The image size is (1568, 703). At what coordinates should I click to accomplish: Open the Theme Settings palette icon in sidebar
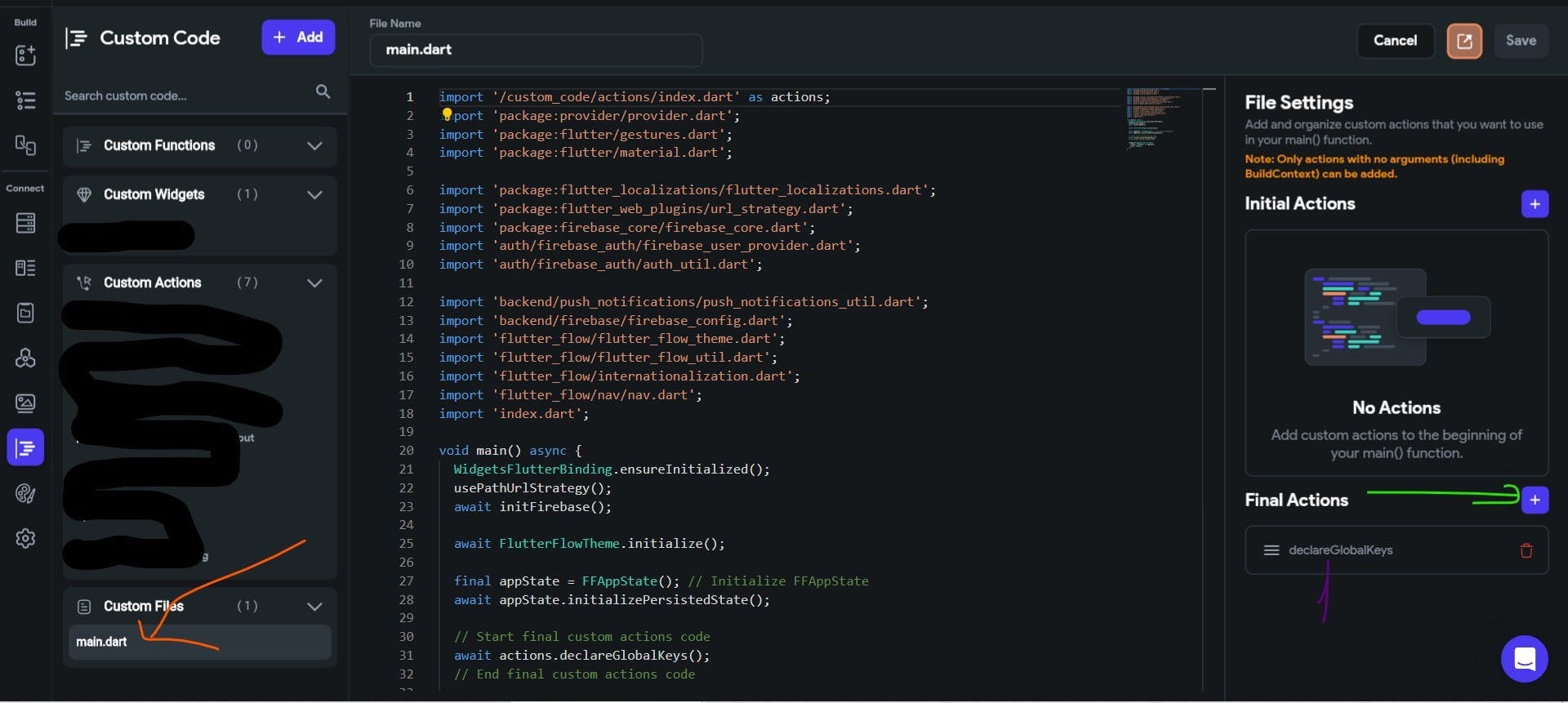[x=25, y=493]
